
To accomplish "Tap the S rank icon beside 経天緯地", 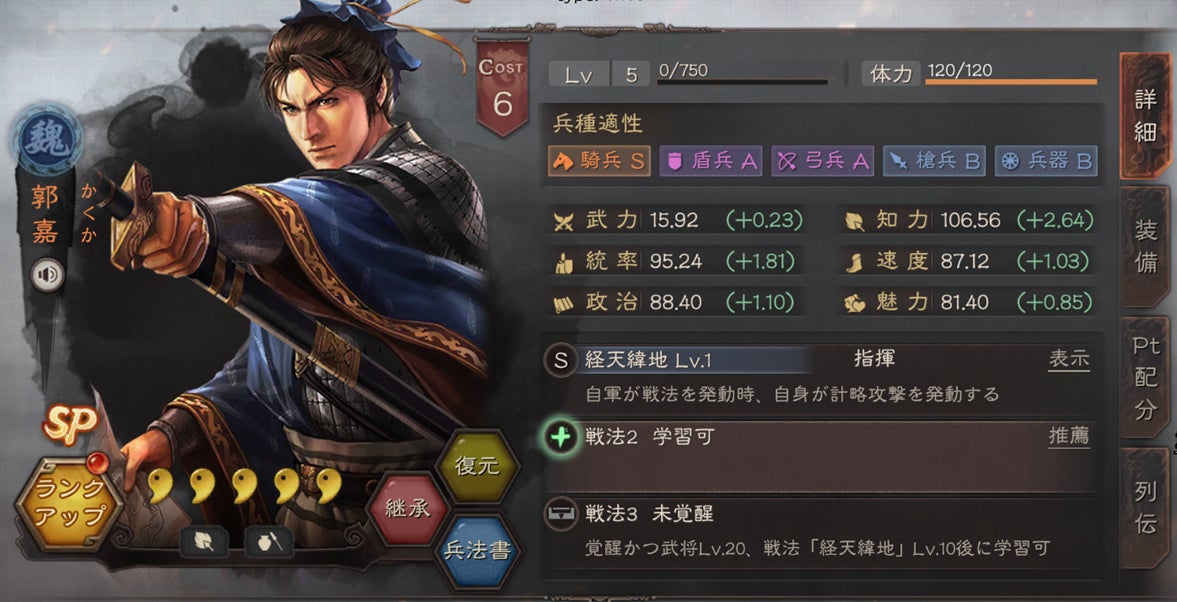I will point(560,360).
